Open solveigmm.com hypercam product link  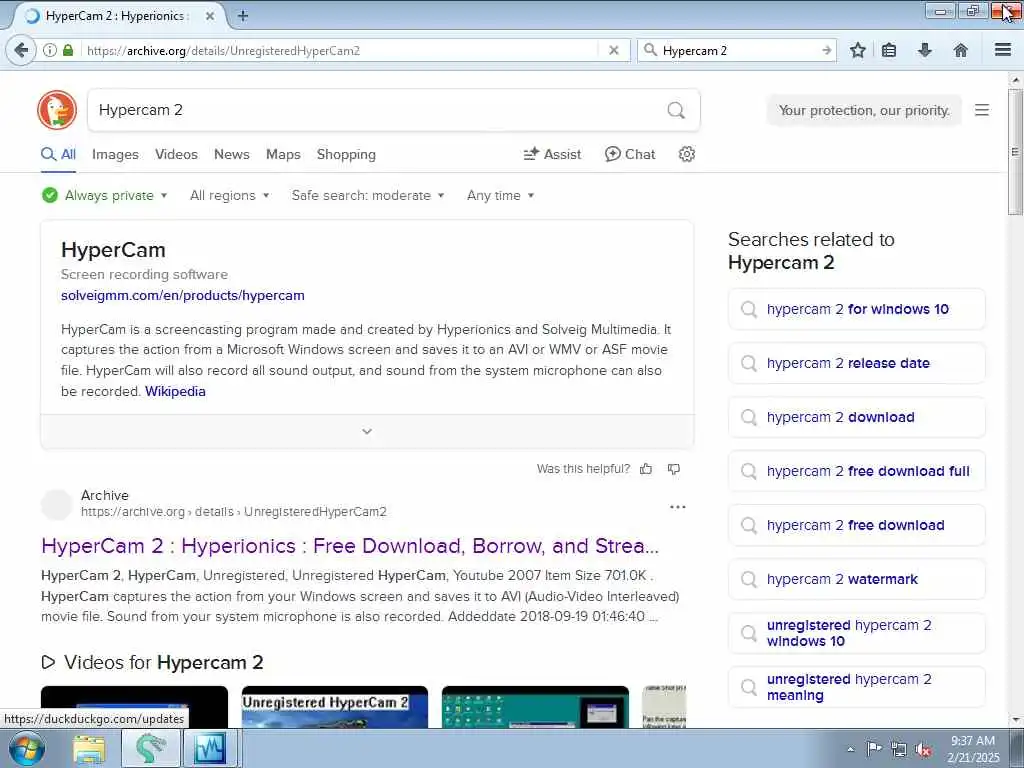coord(183,295)
